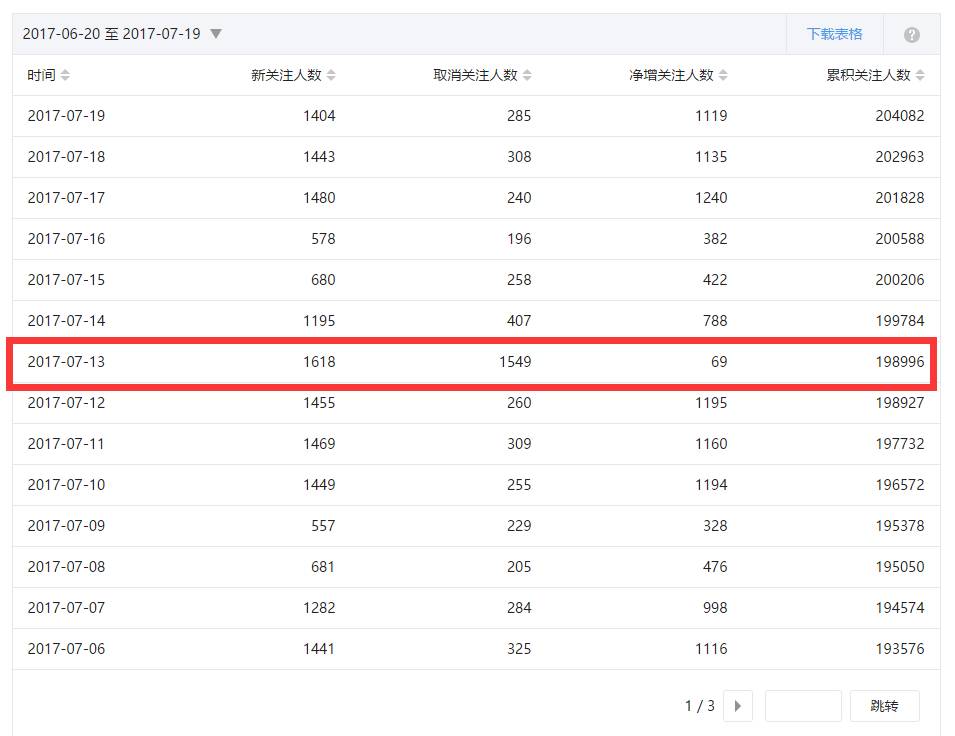Click the sort arrows beside 新关注人数
The height and width of the screenshot is (736, 955).
[x=331, y=76]
